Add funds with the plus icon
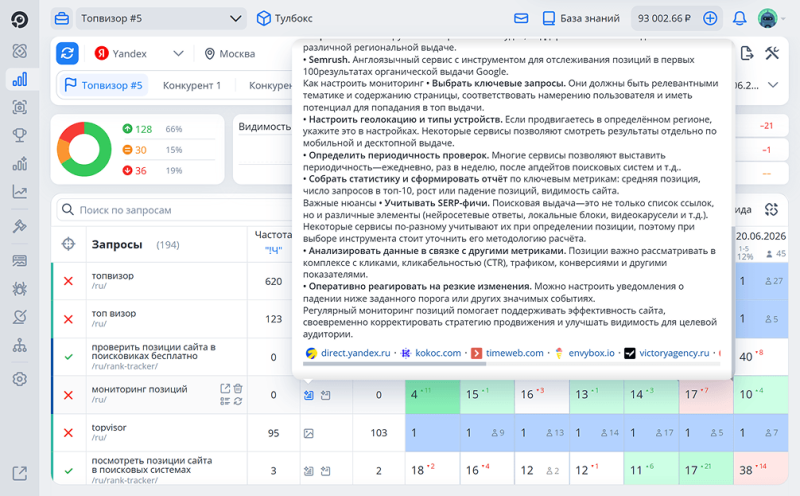Viewport: 800px width, 496px height. (710, 18)
